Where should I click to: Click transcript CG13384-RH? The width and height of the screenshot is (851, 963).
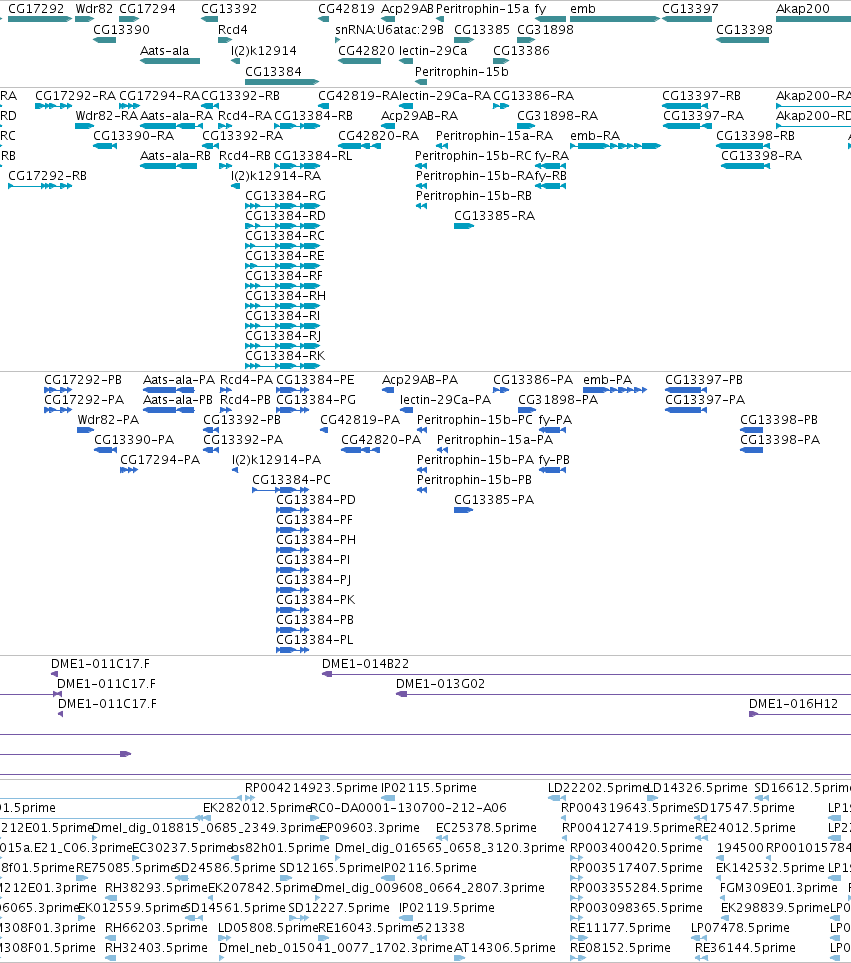click(282, 306)
